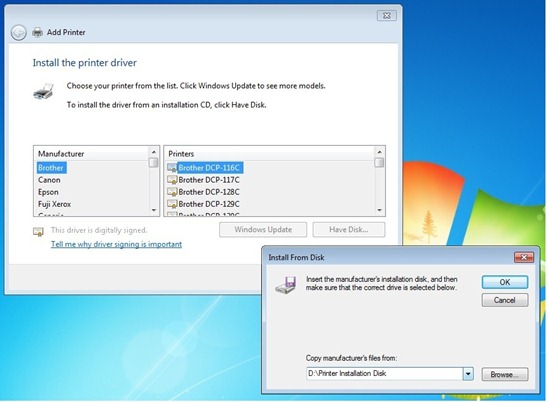This screenshot has height=402, width=548.
Task: Click the Brother DCP-128C printer icon
Action: pos(172,192)
